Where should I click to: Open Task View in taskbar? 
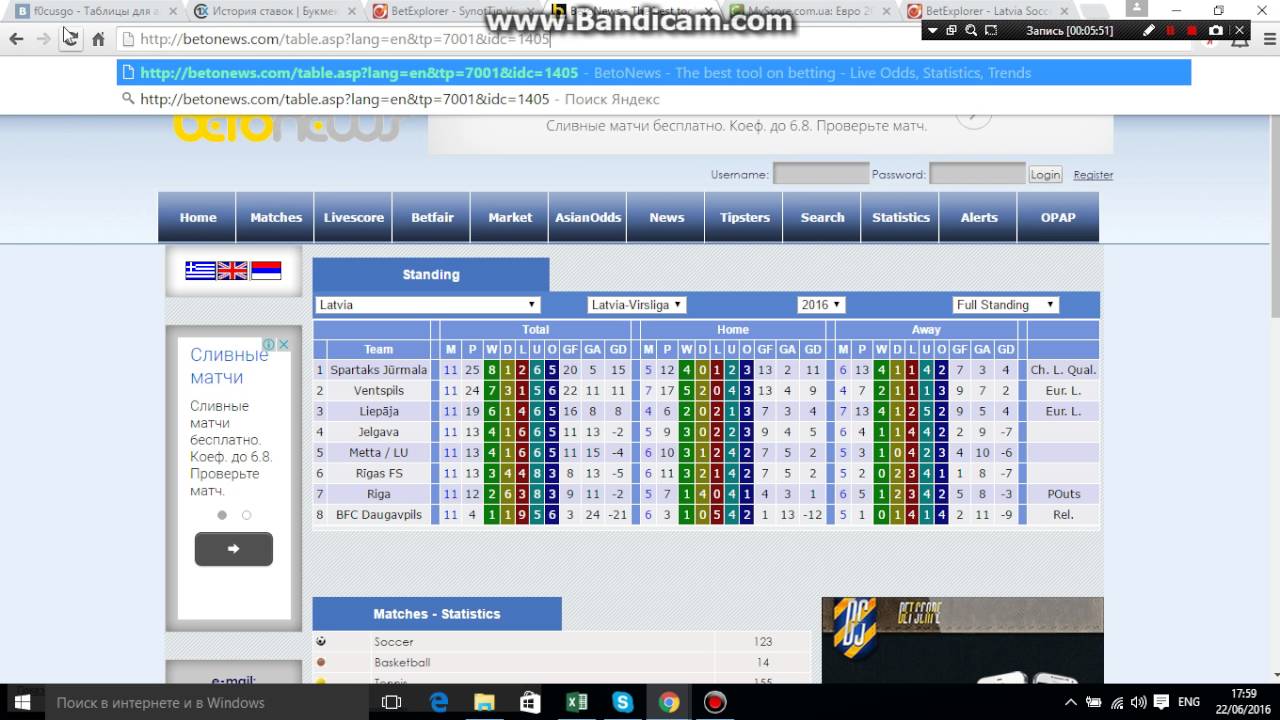[x=392, y=702]
